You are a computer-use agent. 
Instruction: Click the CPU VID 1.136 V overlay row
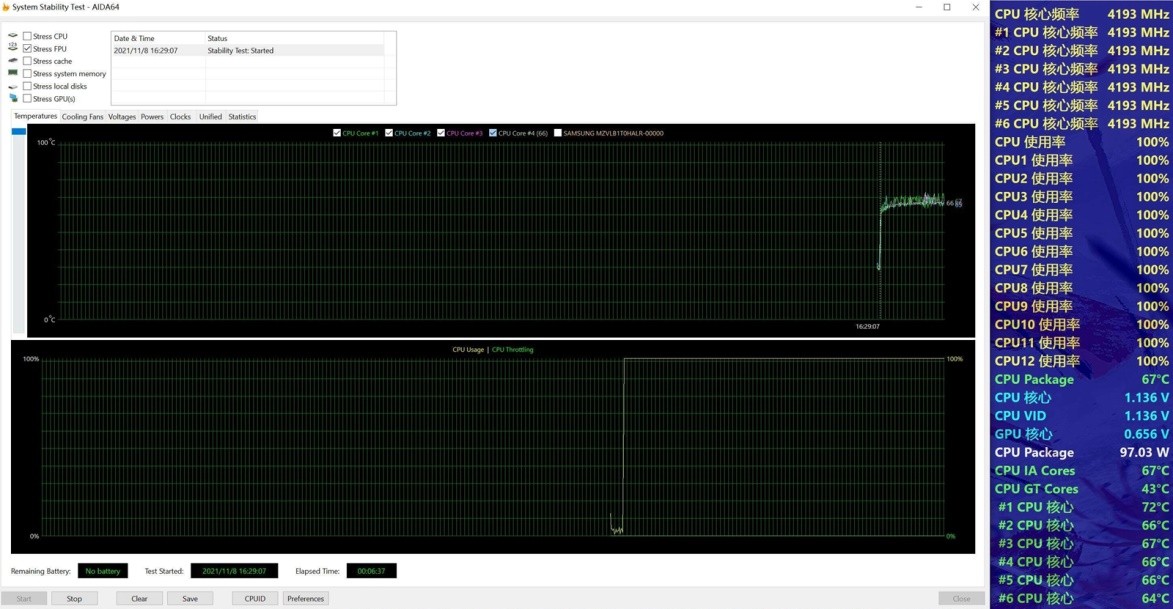pos(1081,415)
